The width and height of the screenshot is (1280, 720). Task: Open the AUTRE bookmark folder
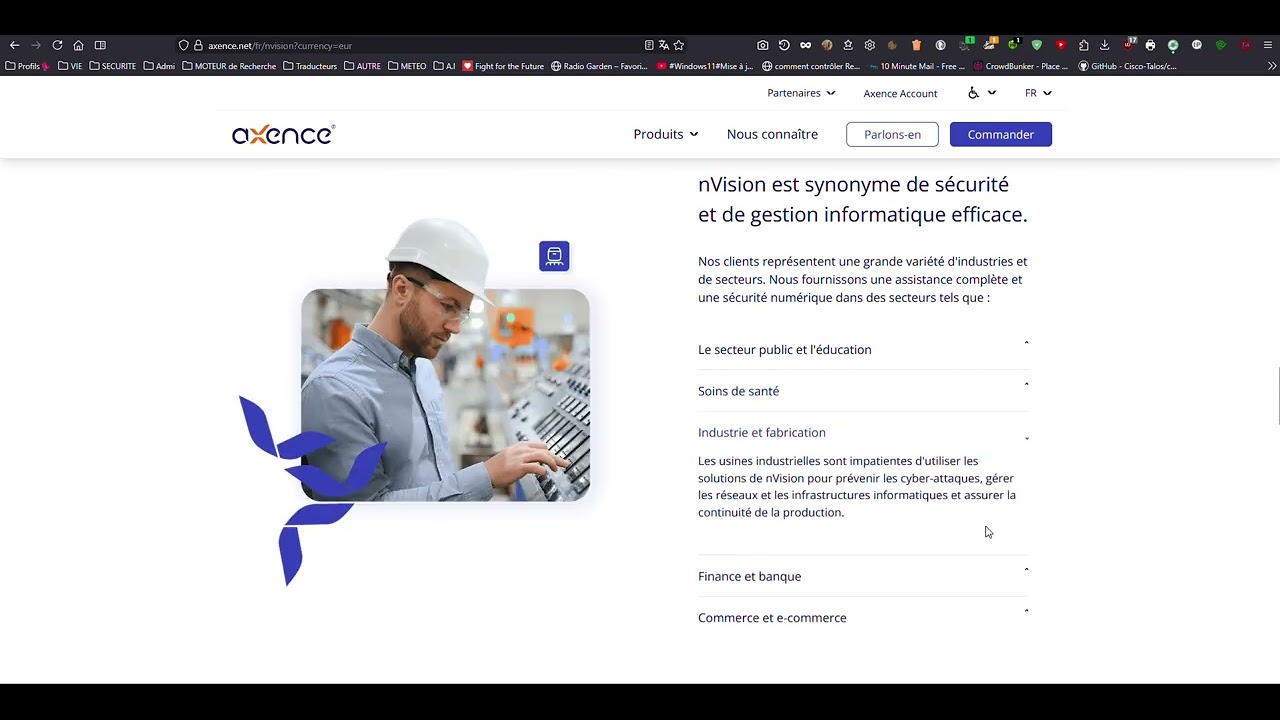pos(362,66)
